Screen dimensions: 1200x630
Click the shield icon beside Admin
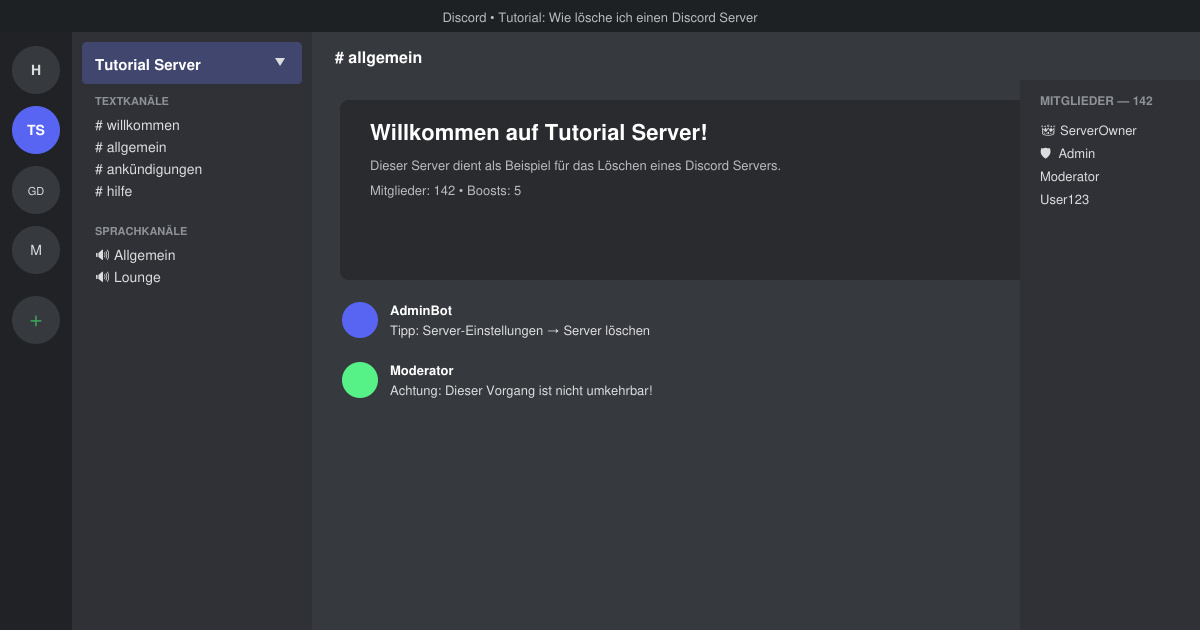pyautogui.click(x=1046, y=153)
